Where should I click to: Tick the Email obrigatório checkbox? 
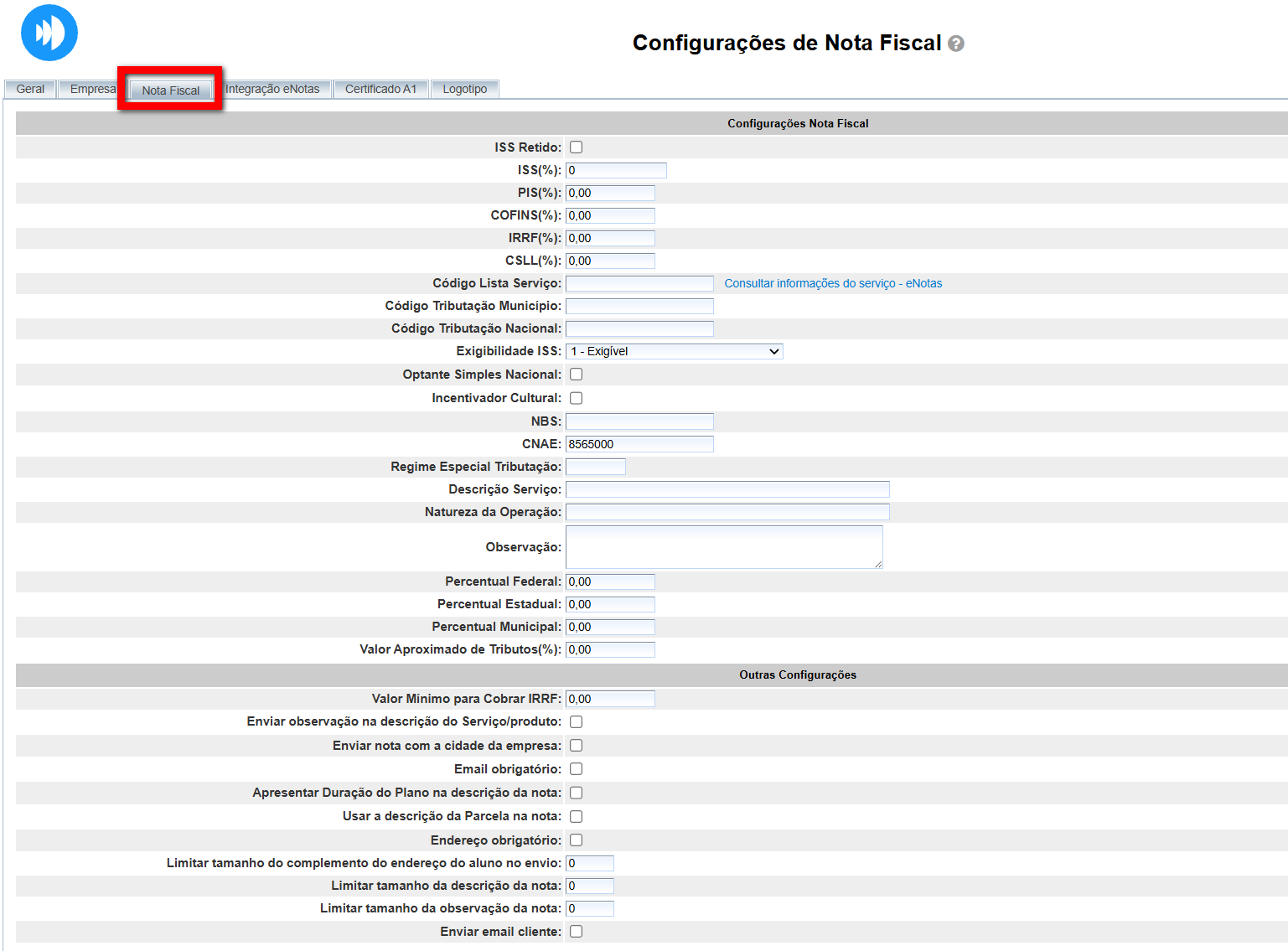tap(576, 769)
